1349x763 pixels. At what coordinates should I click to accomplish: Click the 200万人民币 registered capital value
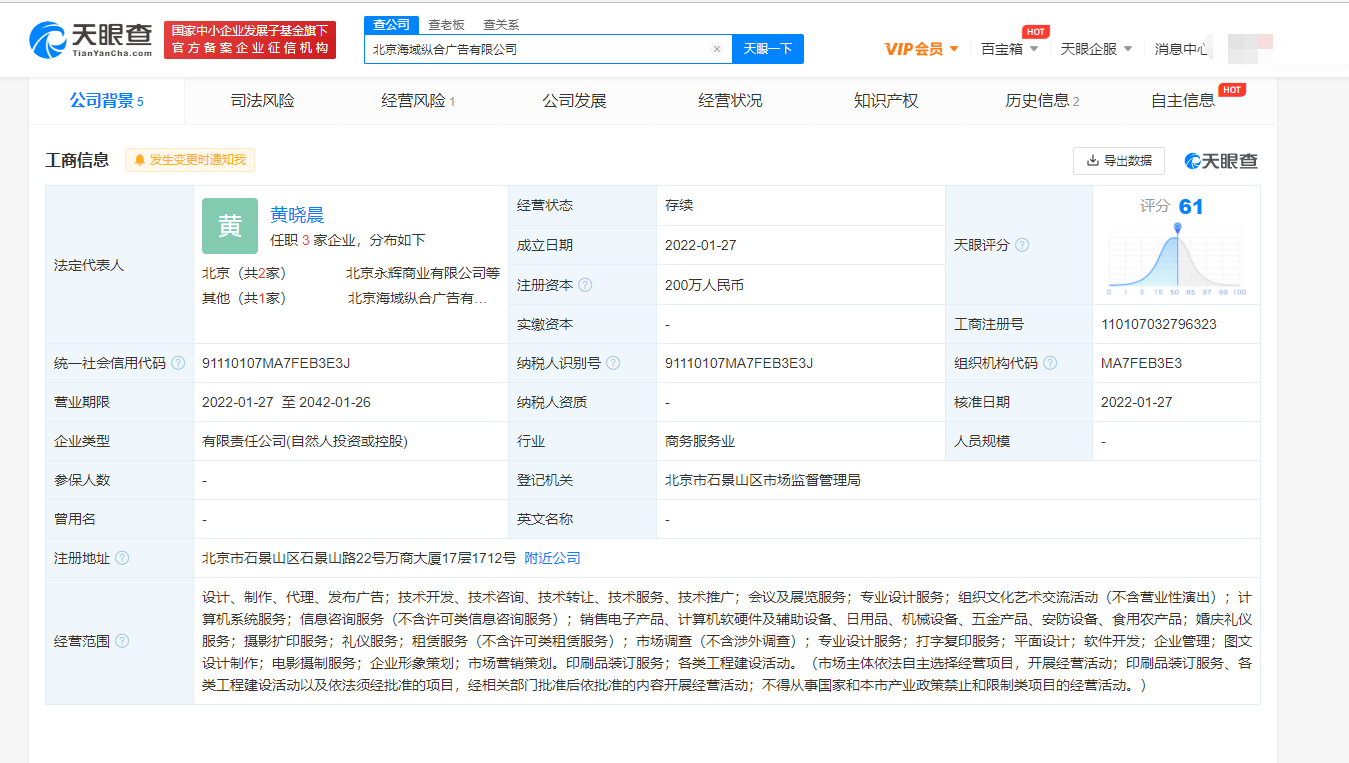point(704,285)
